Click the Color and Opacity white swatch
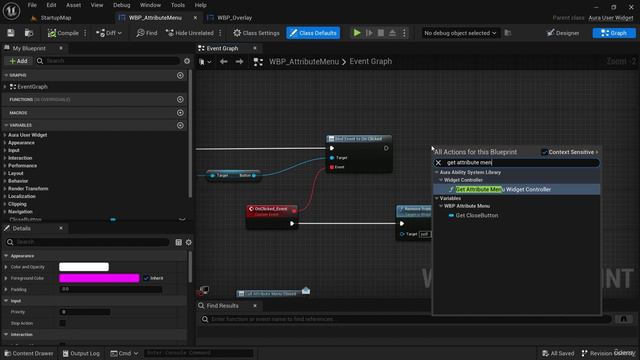Viewport: 640px width, 360px height. click(84, 267)
